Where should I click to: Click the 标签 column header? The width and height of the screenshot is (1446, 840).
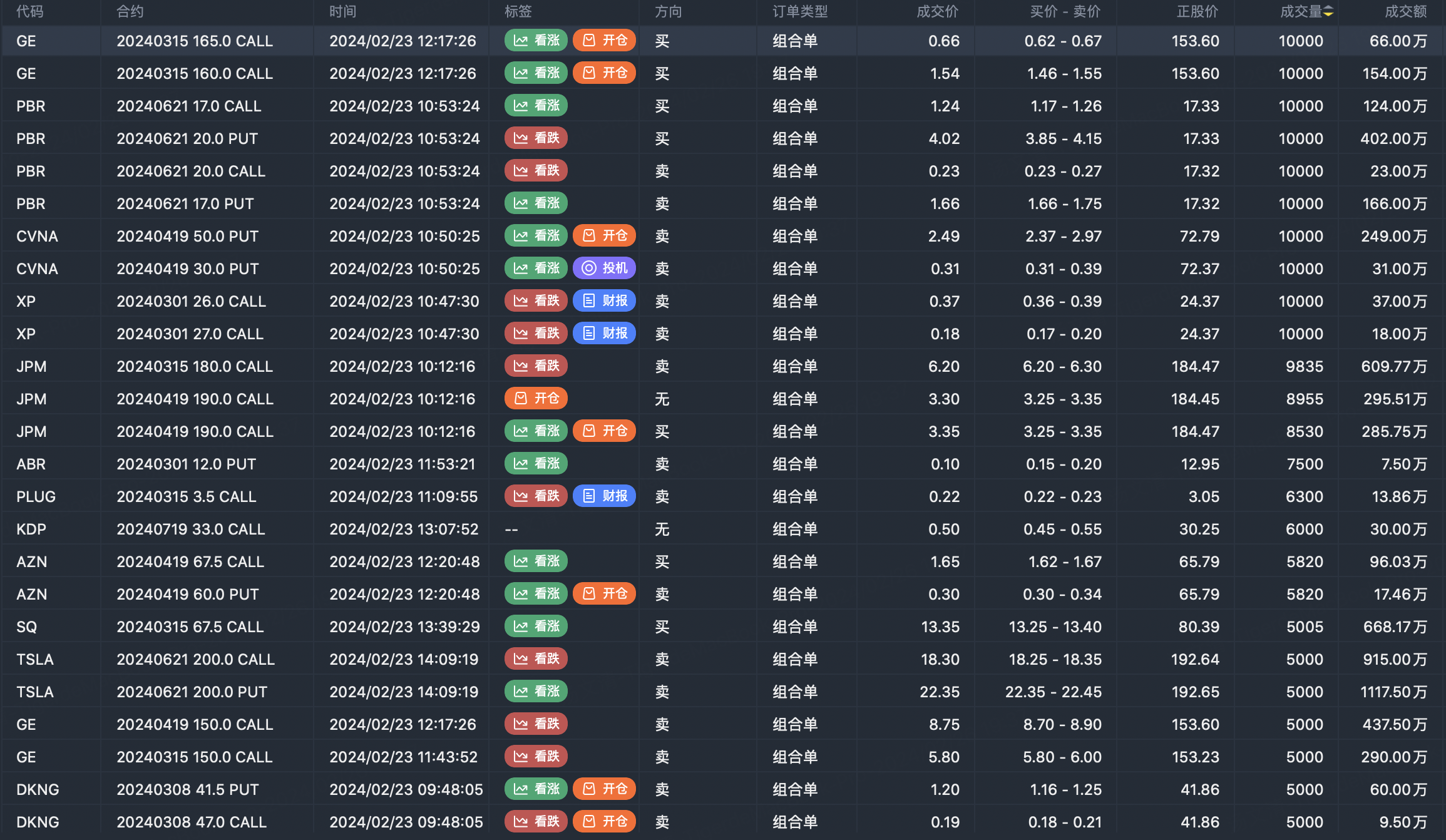tap(518, 11)
